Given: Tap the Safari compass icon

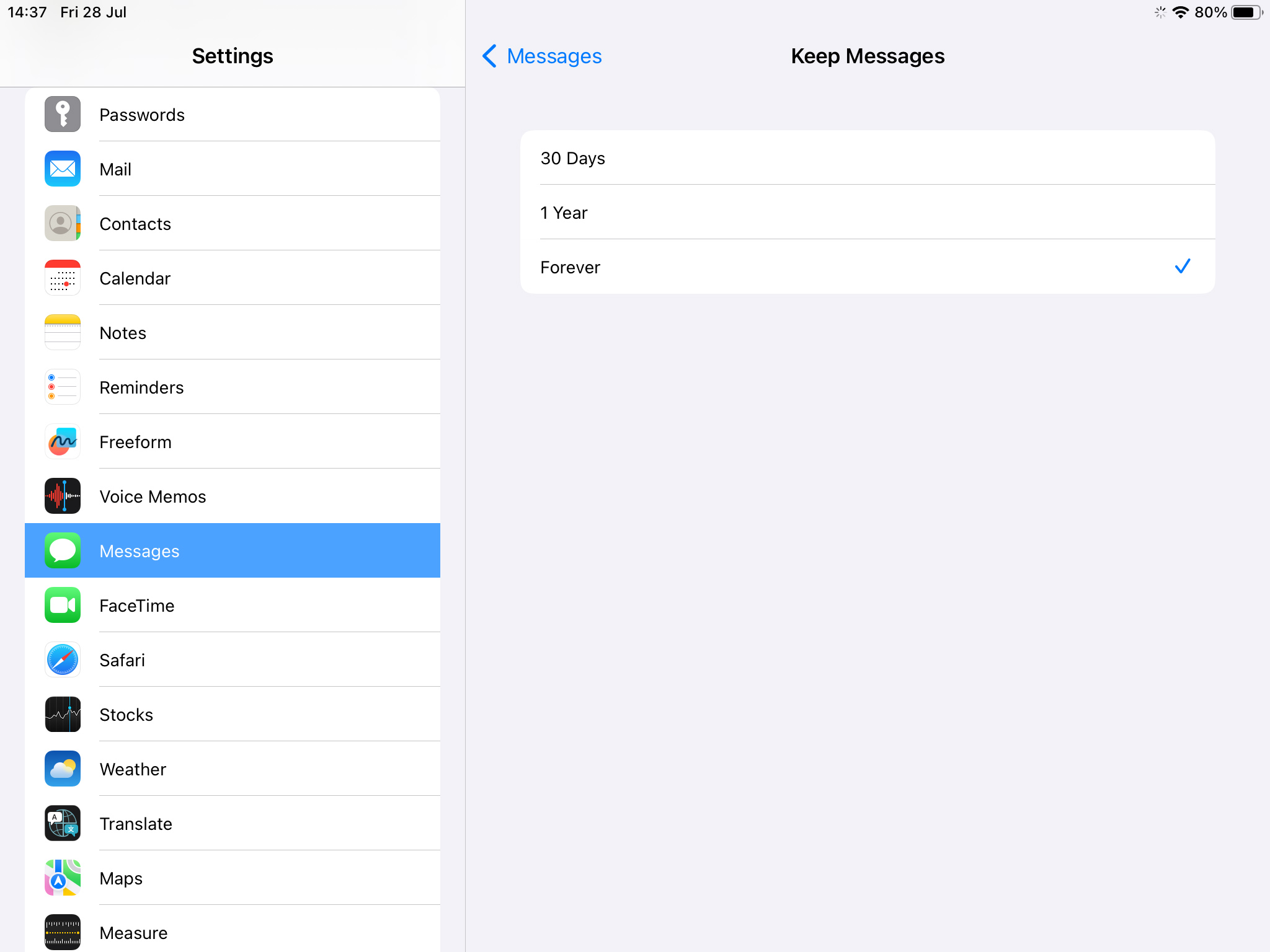Looking at the screenshot, I should (63, 660).
